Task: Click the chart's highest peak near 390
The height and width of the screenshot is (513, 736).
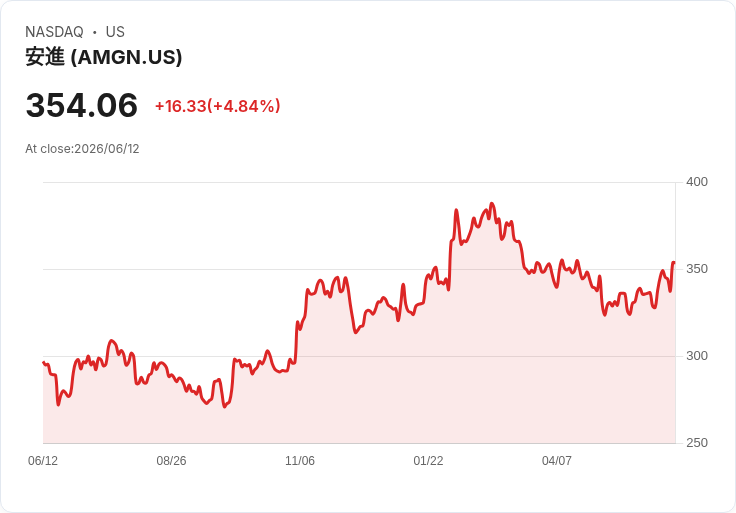Action: click(492, 204)
